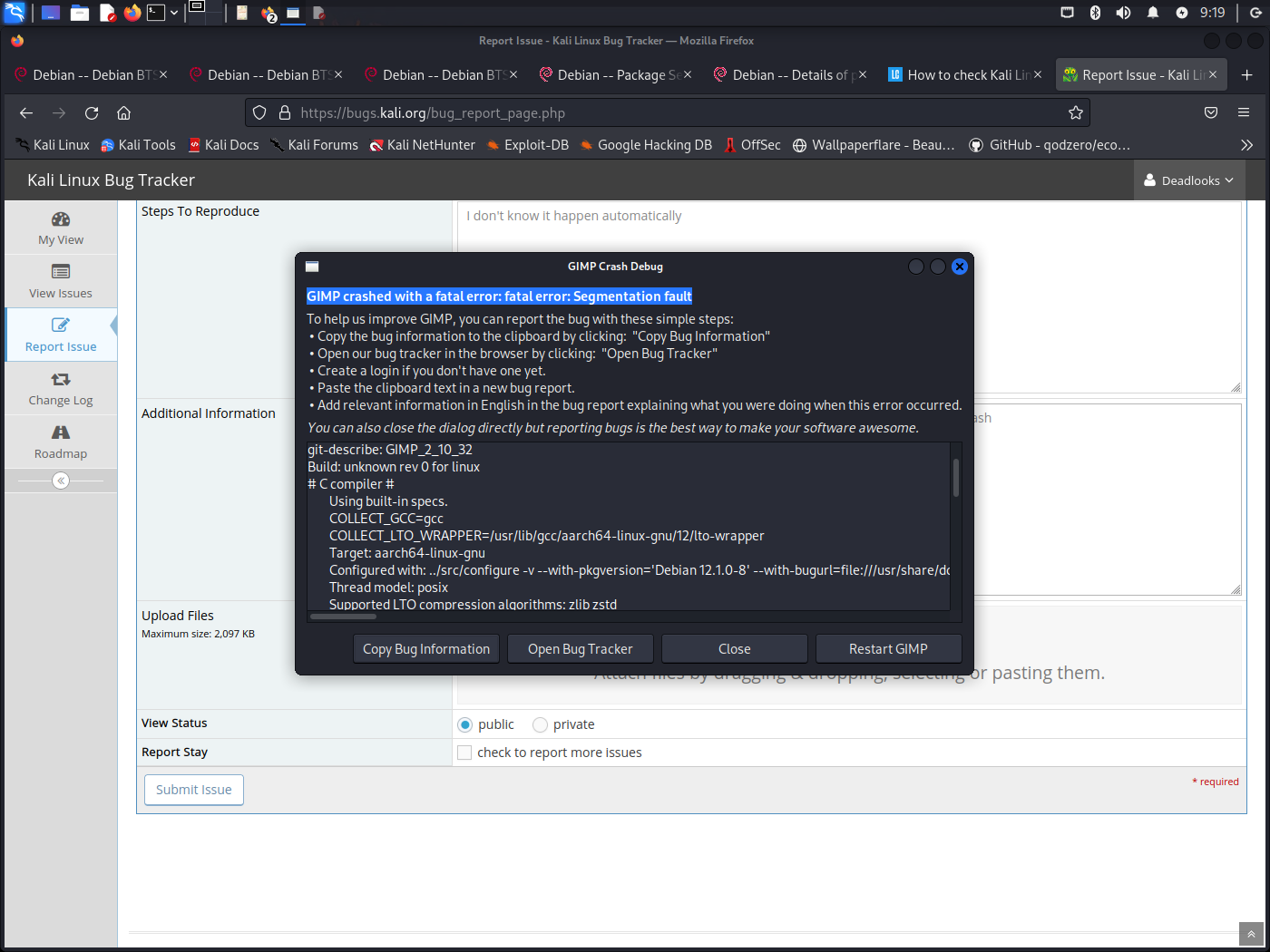Screen dimensions: 1270x952
Task: Collapse the sidebar with the arrow toggle
Action: pyautogui.click(x=61, y=481)
